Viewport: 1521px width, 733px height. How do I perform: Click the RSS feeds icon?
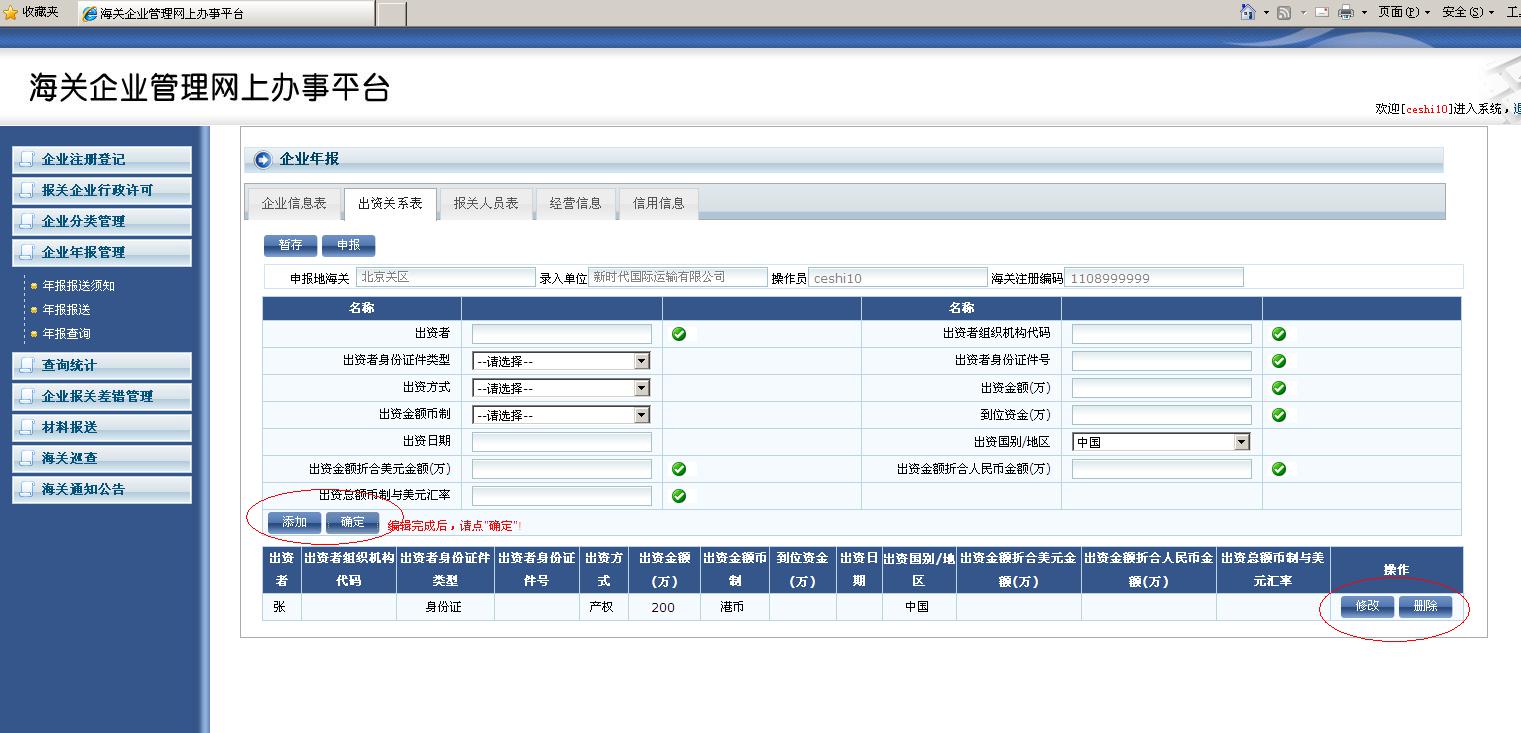click(x=1284, y=12)
